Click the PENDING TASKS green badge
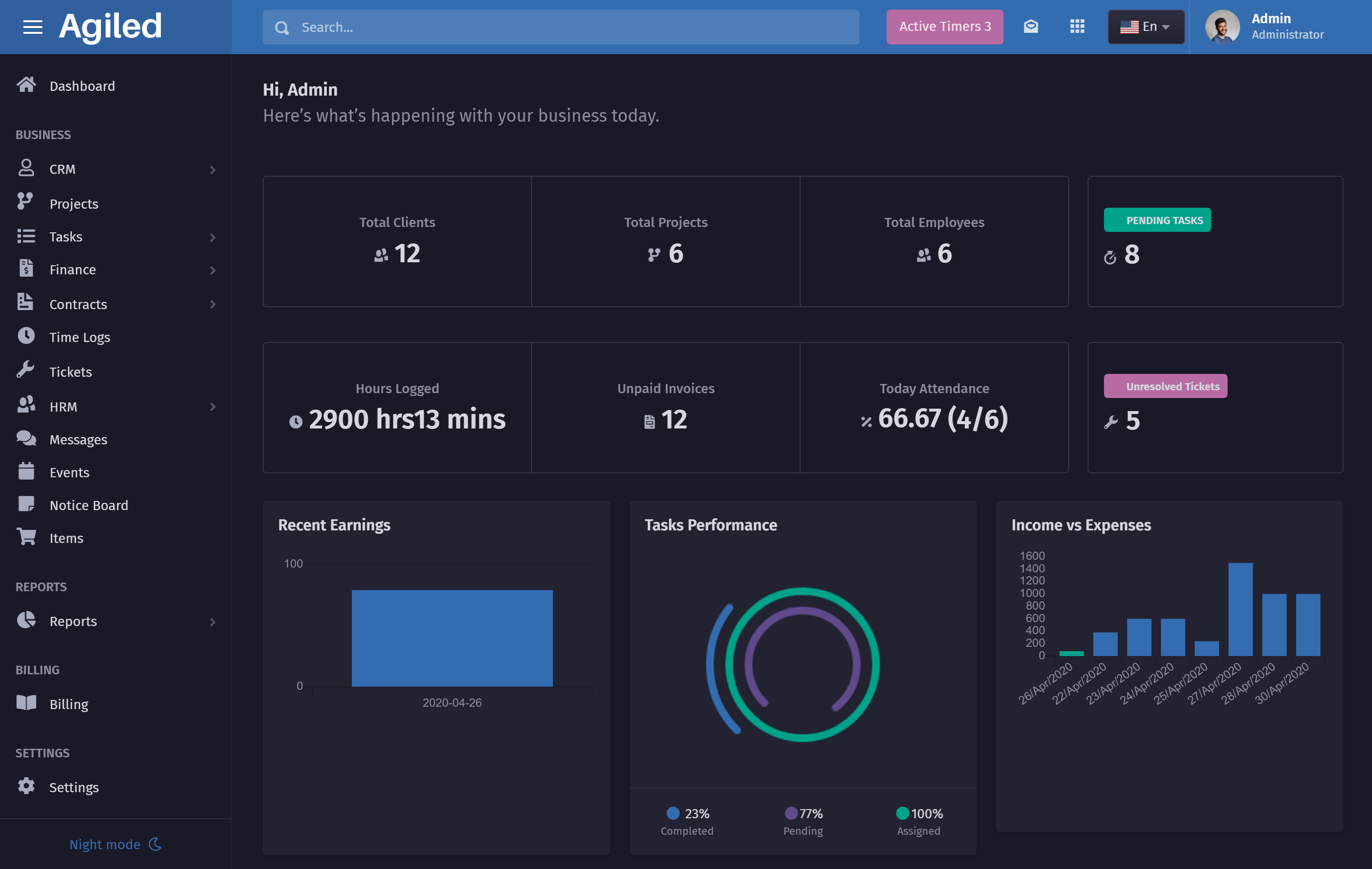Screen dimensions: 1372x869 pos(1157,220)
